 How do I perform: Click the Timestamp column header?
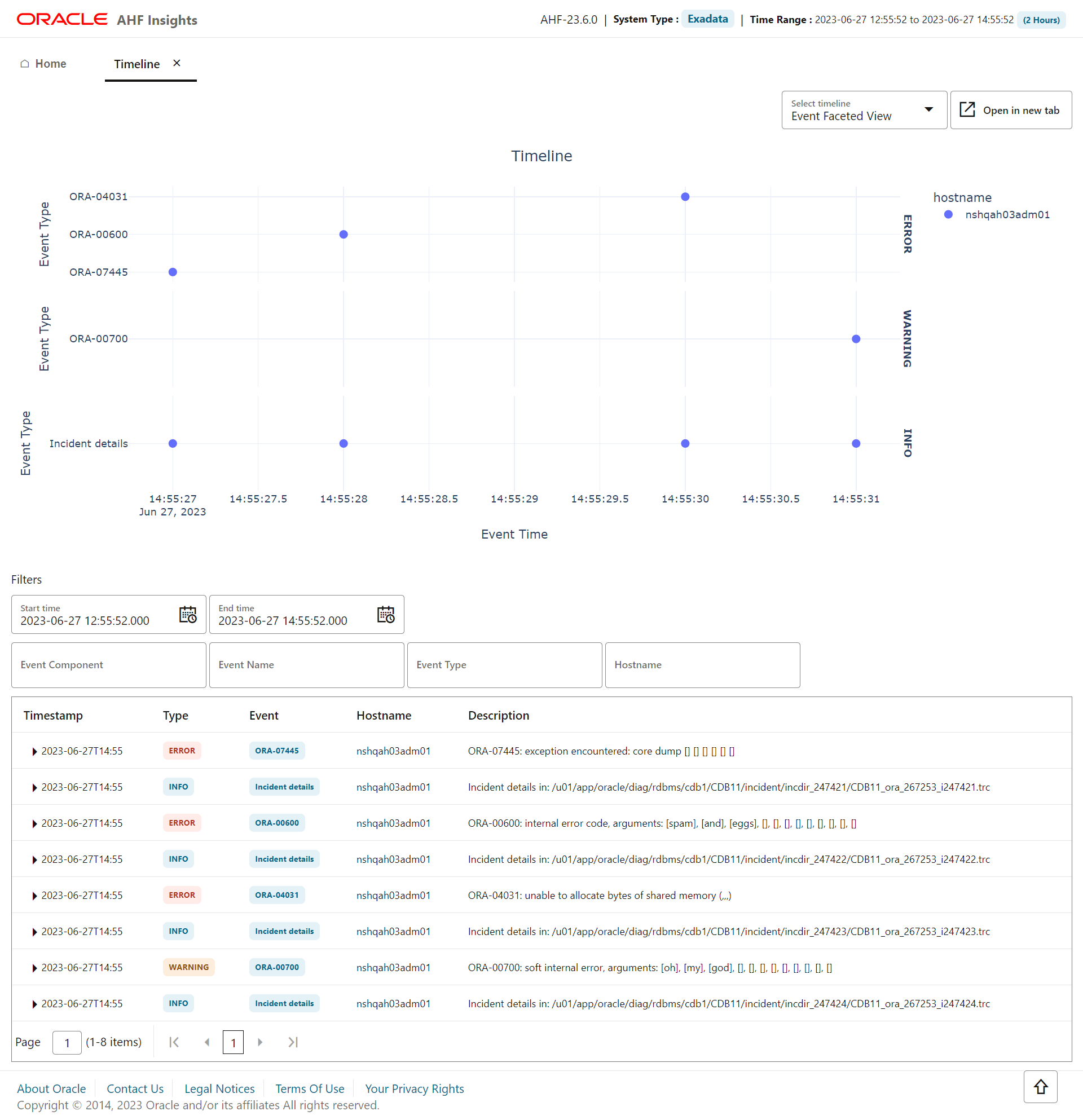(53, 716)
